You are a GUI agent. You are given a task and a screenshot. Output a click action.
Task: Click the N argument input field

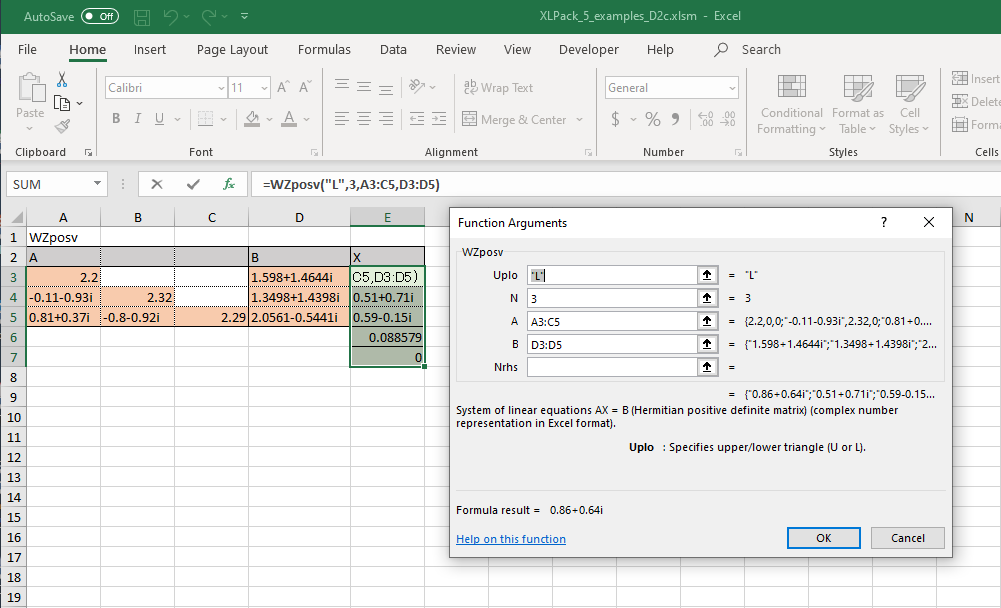tap(612, 298)
